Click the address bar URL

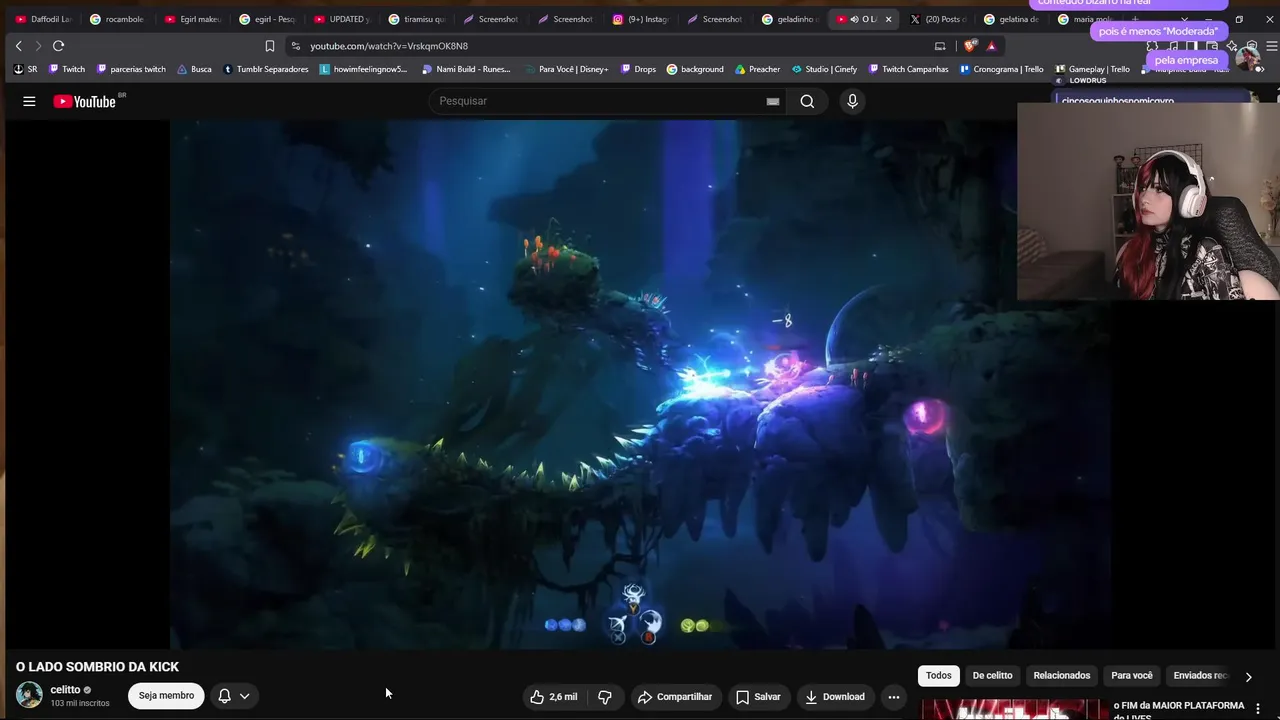[x=389, y=46]
